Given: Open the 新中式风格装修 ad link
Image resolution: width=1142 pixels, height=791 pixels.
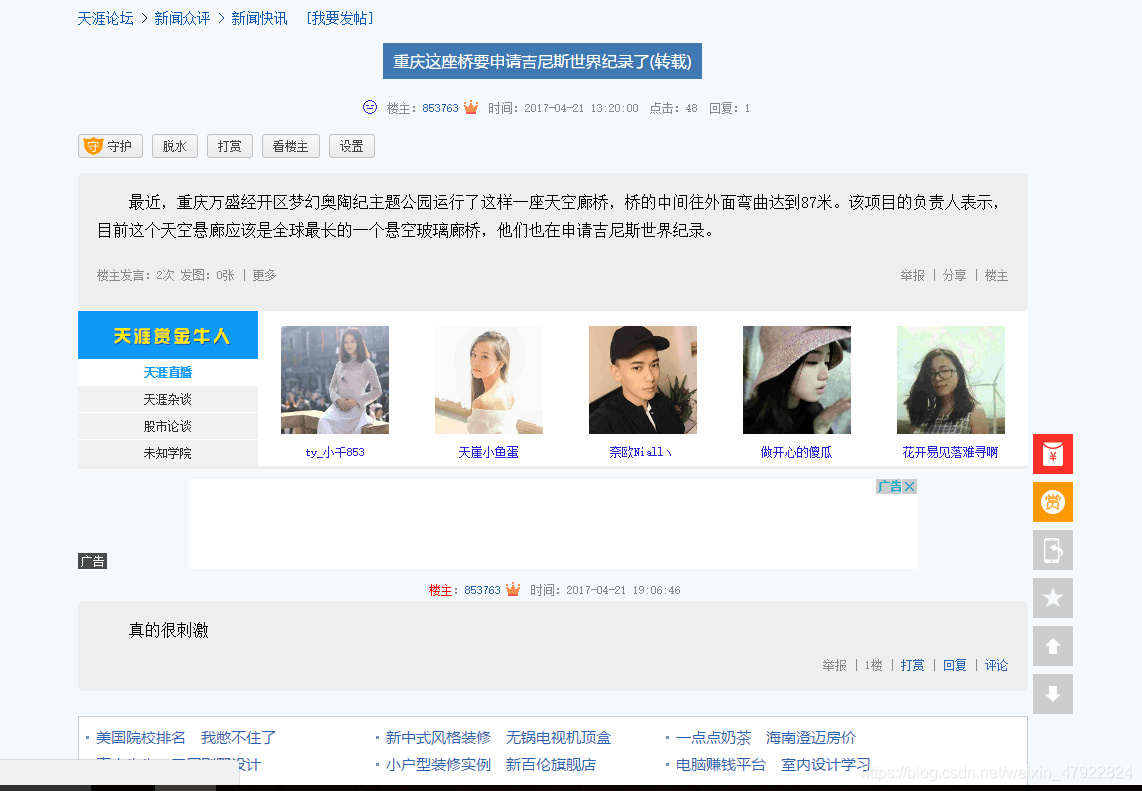Looking at the screenshot, I should point(438,738).
